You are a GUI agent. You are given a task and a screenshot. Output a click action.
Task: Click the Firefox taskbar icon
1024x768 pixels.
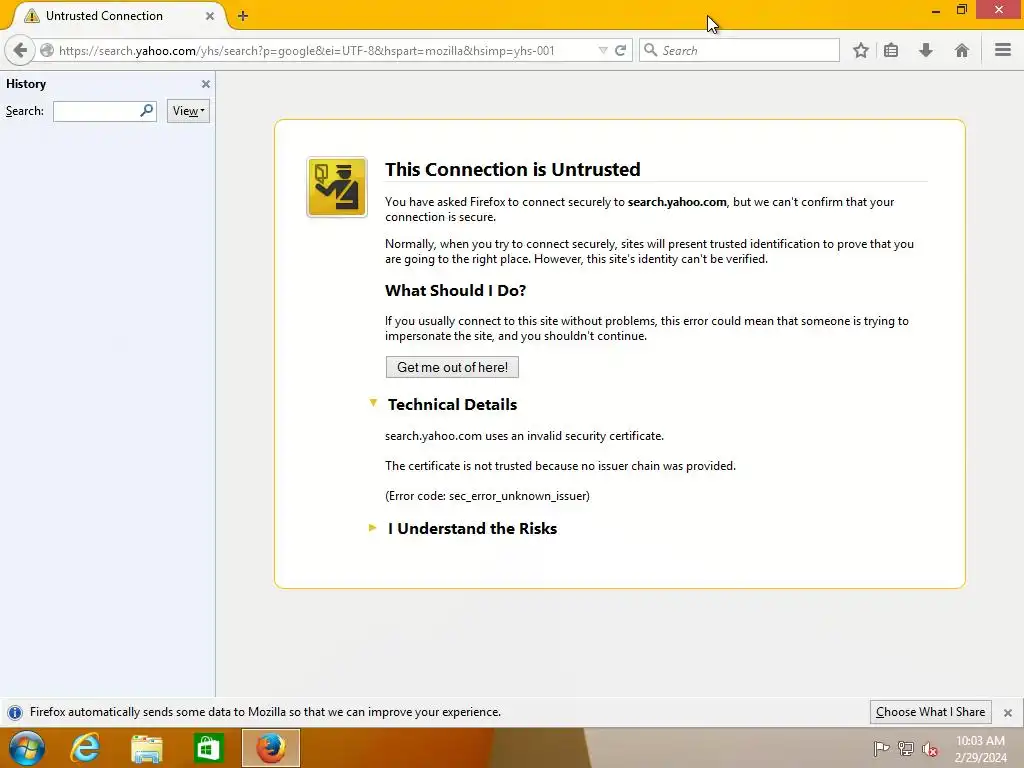[271, 748]
